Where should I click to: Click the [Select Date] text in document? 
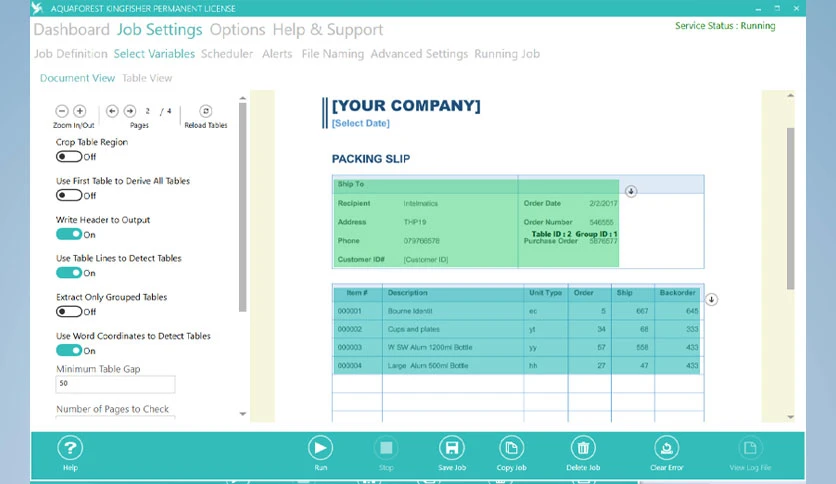[360, 123]
